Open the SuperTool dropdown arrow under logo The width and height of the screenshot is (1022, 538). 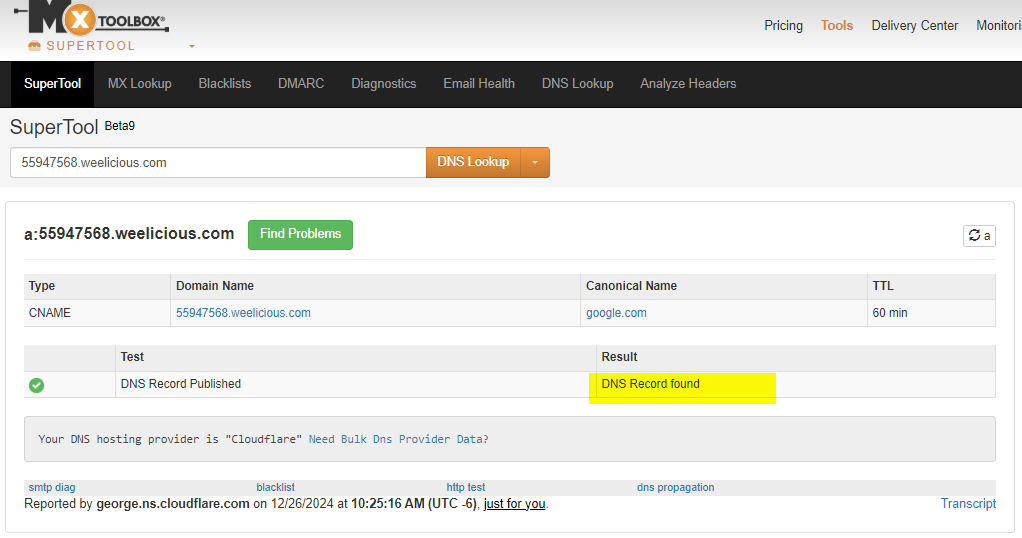coord(192,46)
